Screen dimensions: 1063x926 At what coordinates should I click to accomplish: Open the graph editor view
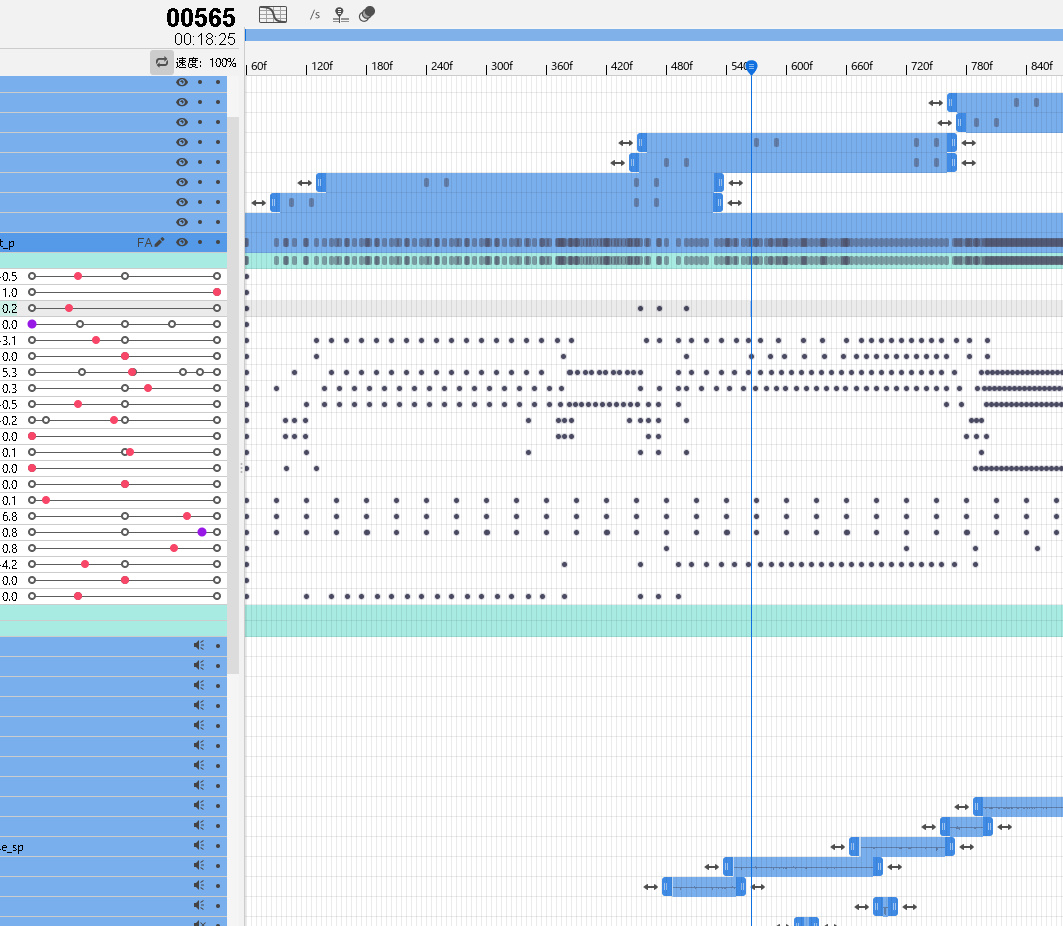pyautogui.click(x=273, y=14)
